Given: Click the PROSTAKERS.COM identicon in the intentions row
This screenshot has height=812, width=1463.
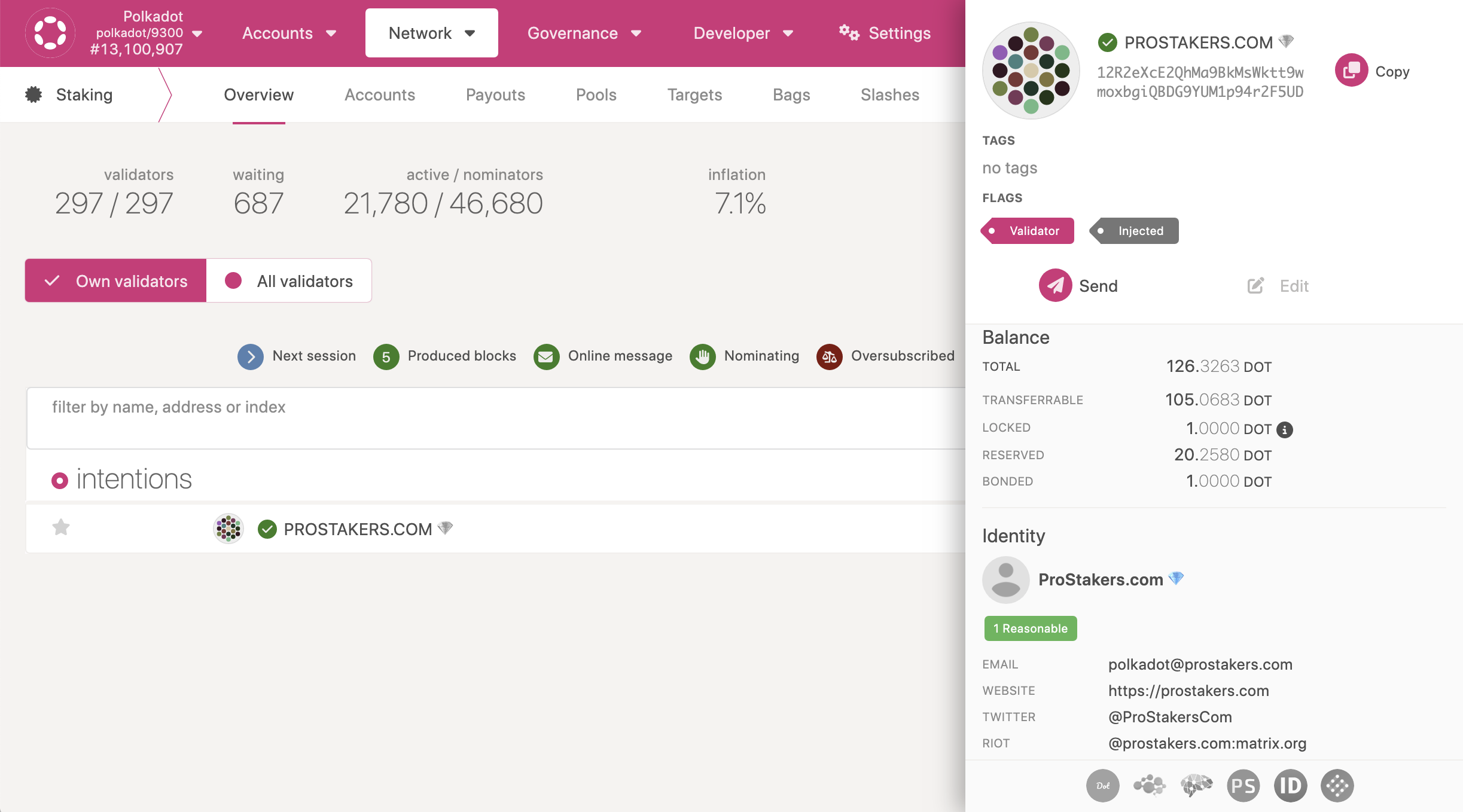Looking at the screenshot, I should (x=228, y=529).
